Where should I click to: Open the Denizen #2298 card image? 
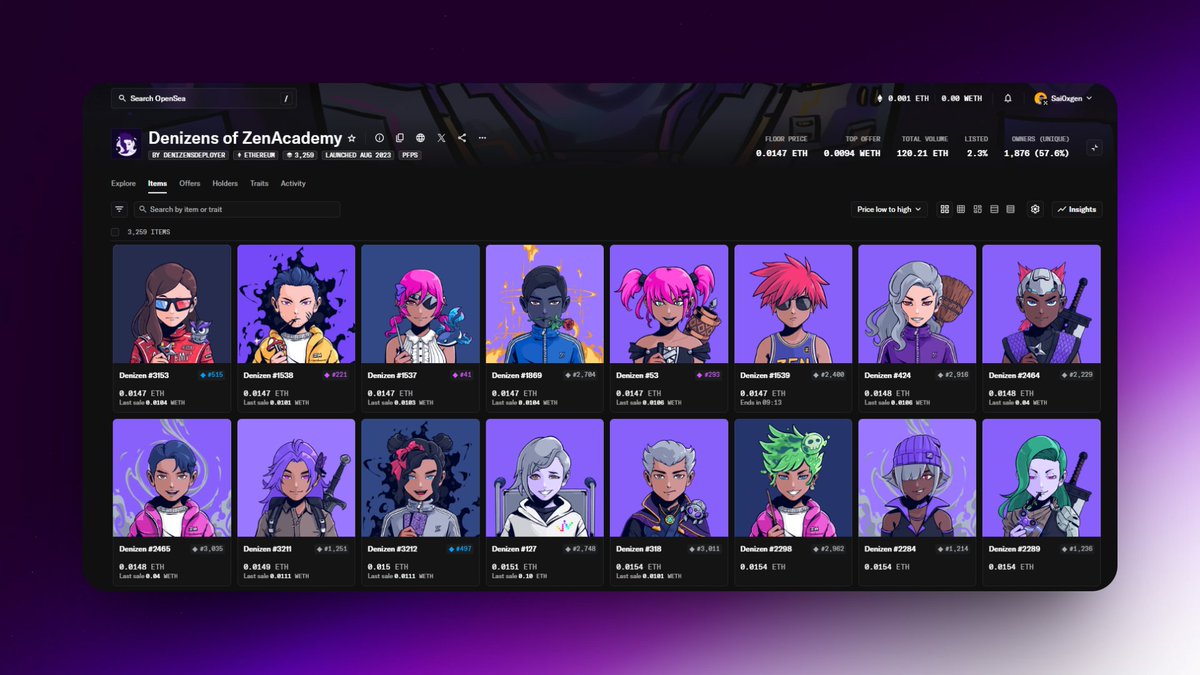coord(793,478)
